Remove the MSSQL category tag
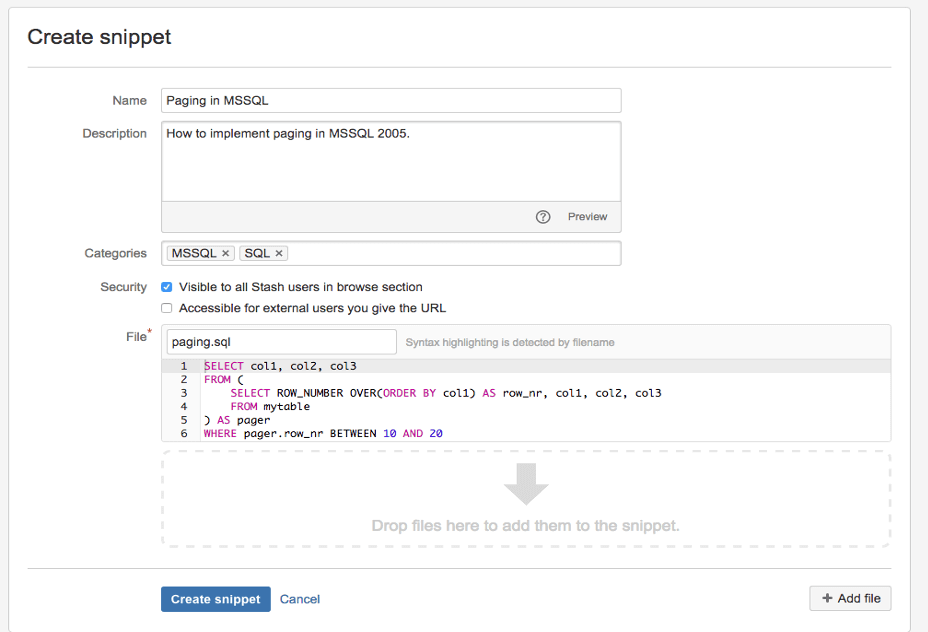928x632 pixels. (x=225, y=253)
